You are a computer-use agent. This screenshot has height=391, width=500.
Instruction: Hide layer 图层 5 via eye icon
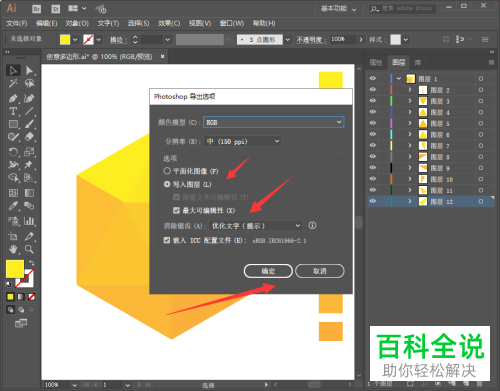click(373, 123)
